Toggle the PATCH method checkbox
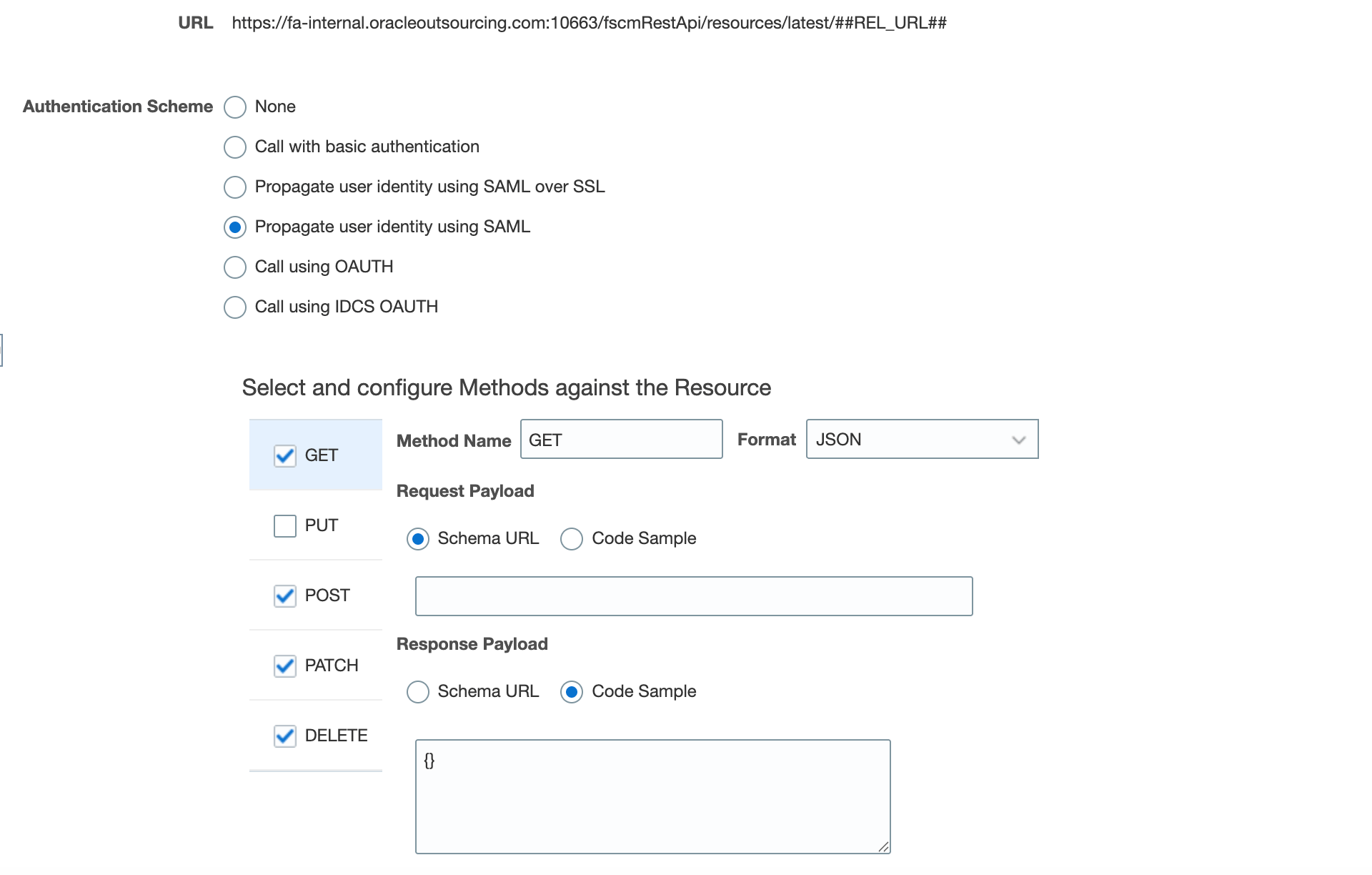The height and width of the screenshot is (875, 1372). (285, 666)
